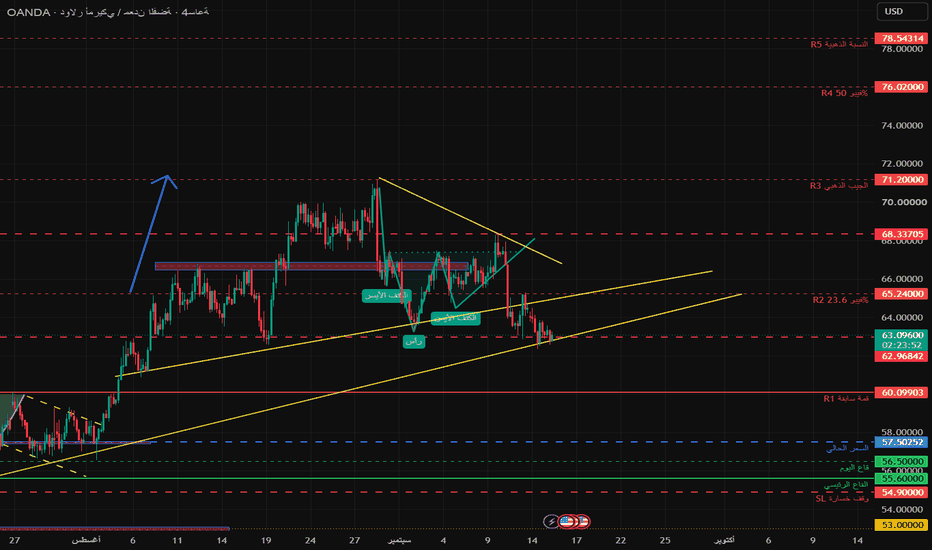
Task: Click 70.00000 on the price axis
Action: (x=902, y=202)
